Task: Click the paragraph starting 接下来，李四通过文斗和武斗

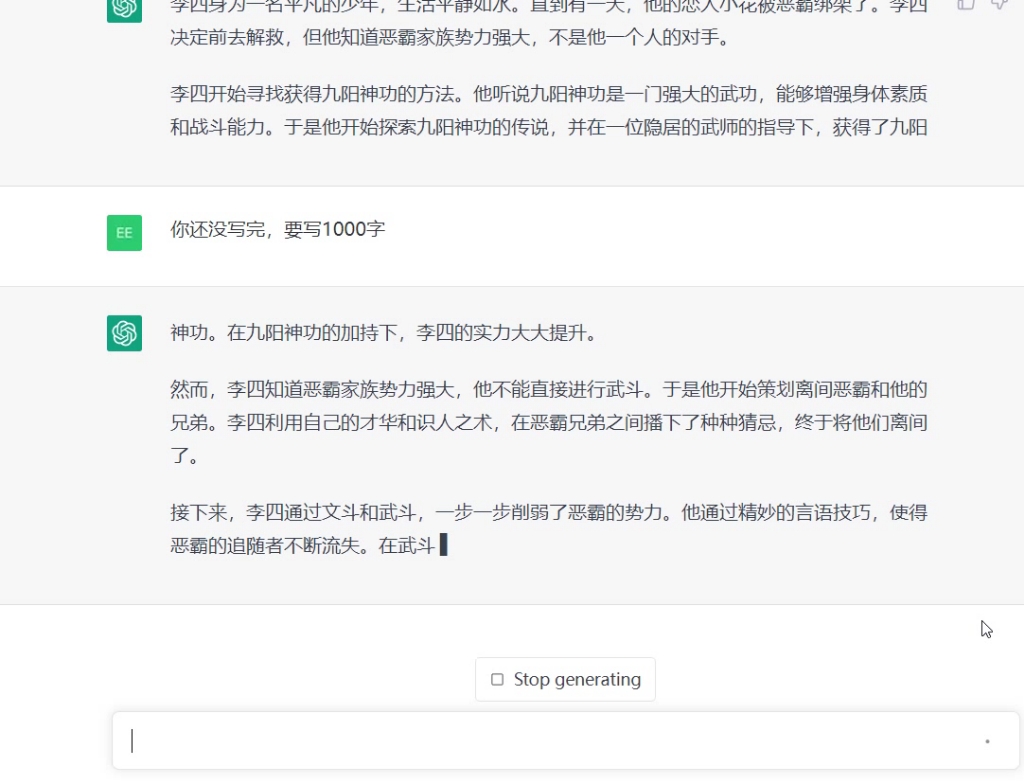Action: coord(548,529)
